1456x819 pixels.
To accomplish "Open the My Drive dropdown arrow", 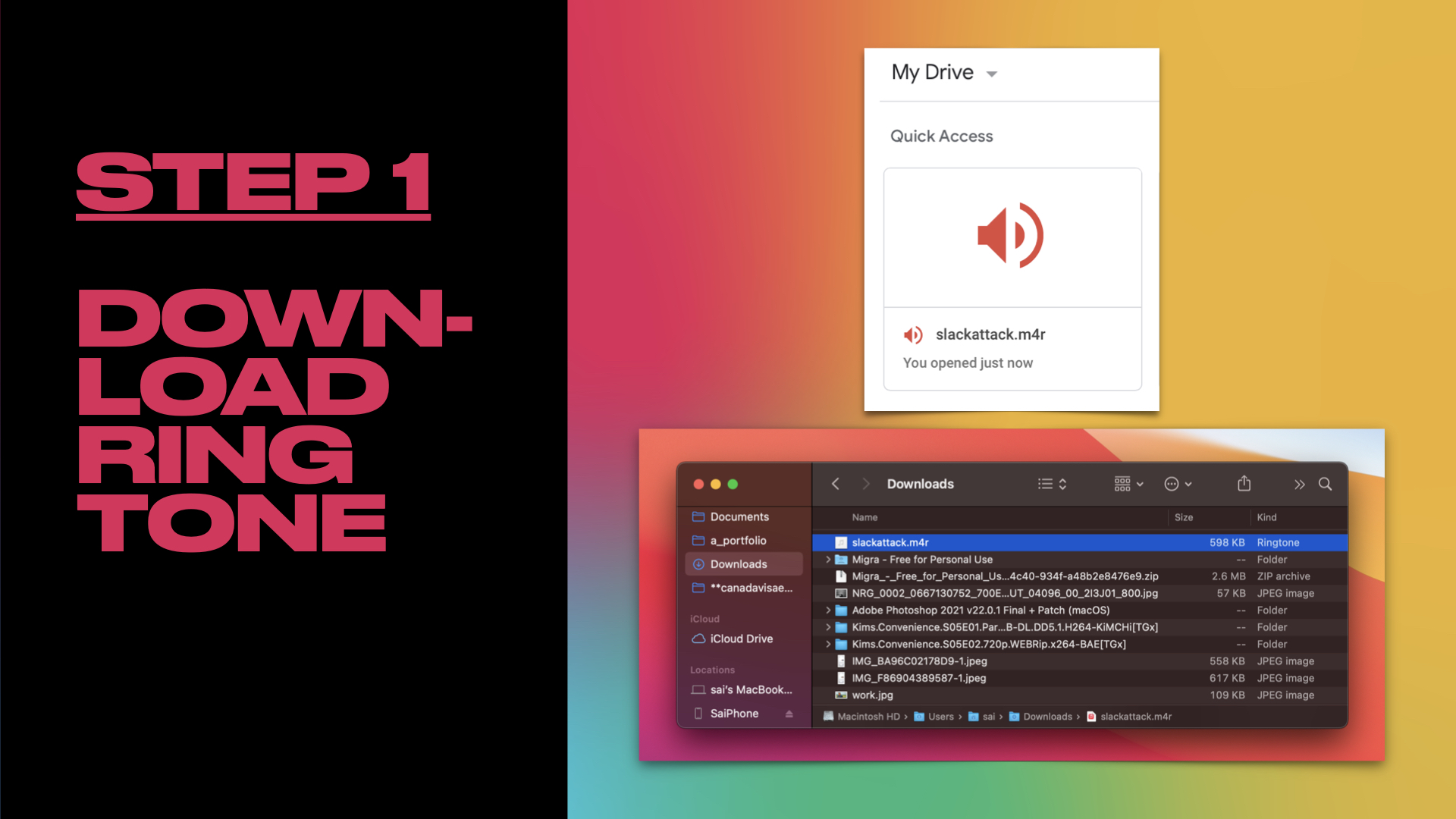I will [x=991, y=74].
